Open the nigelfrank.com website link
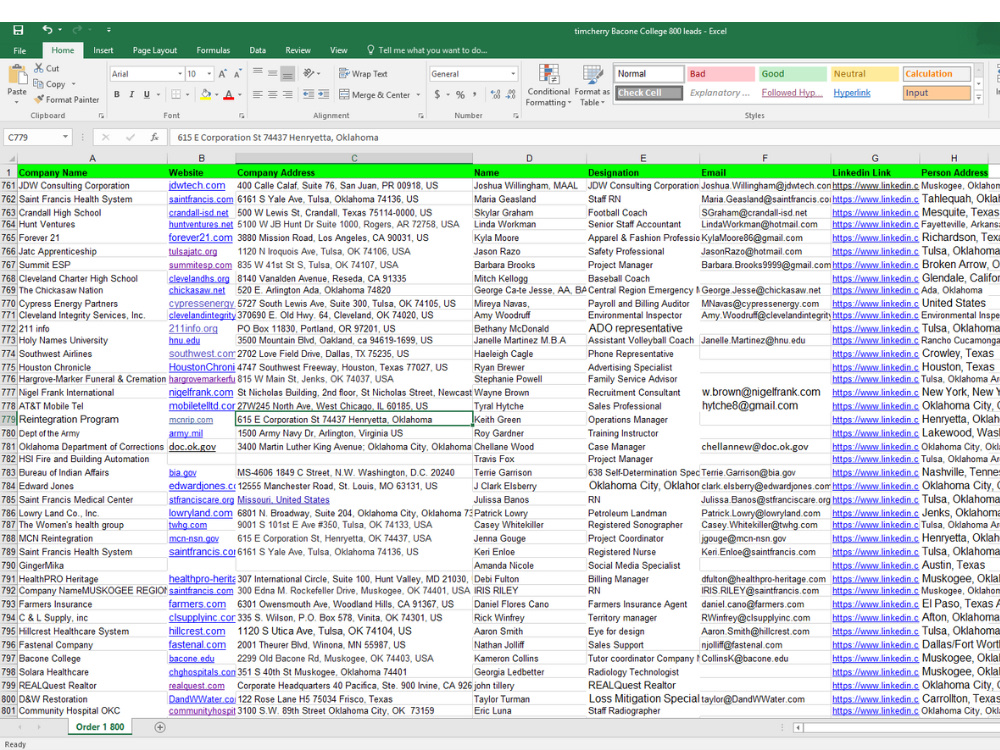 (x=201, y=392)
